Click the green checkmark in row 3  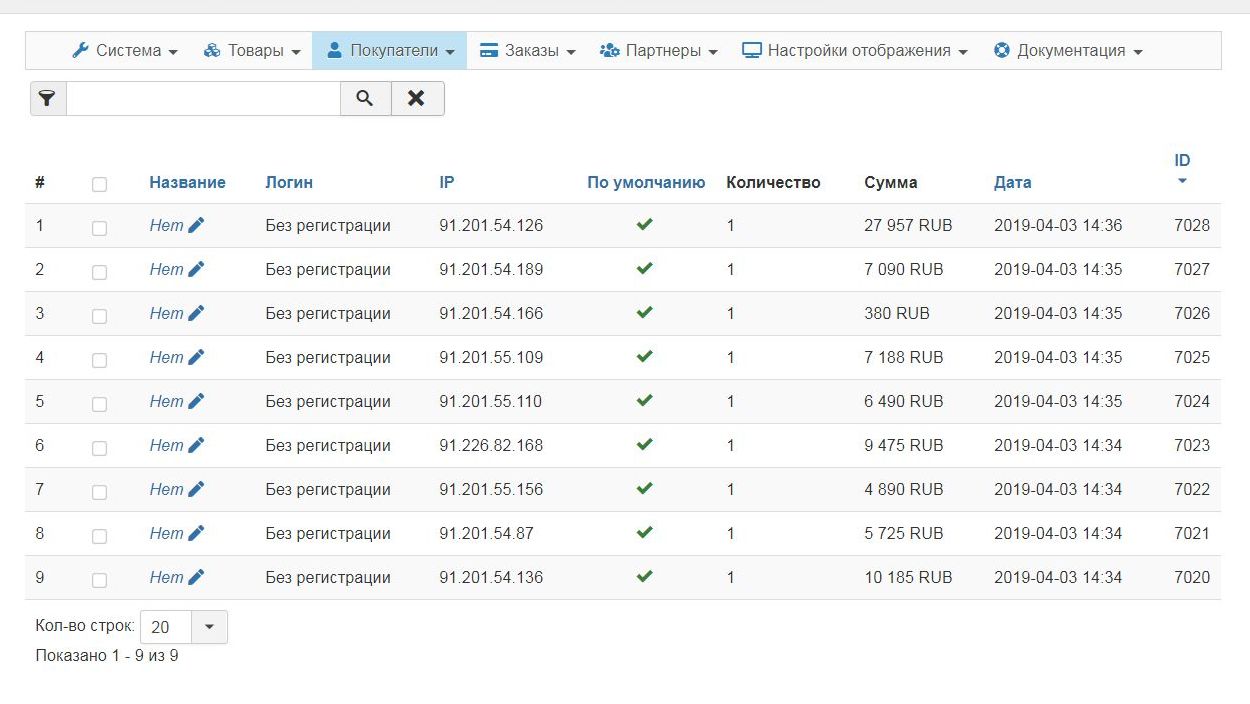pyautogui.click(x=645, y=313)
